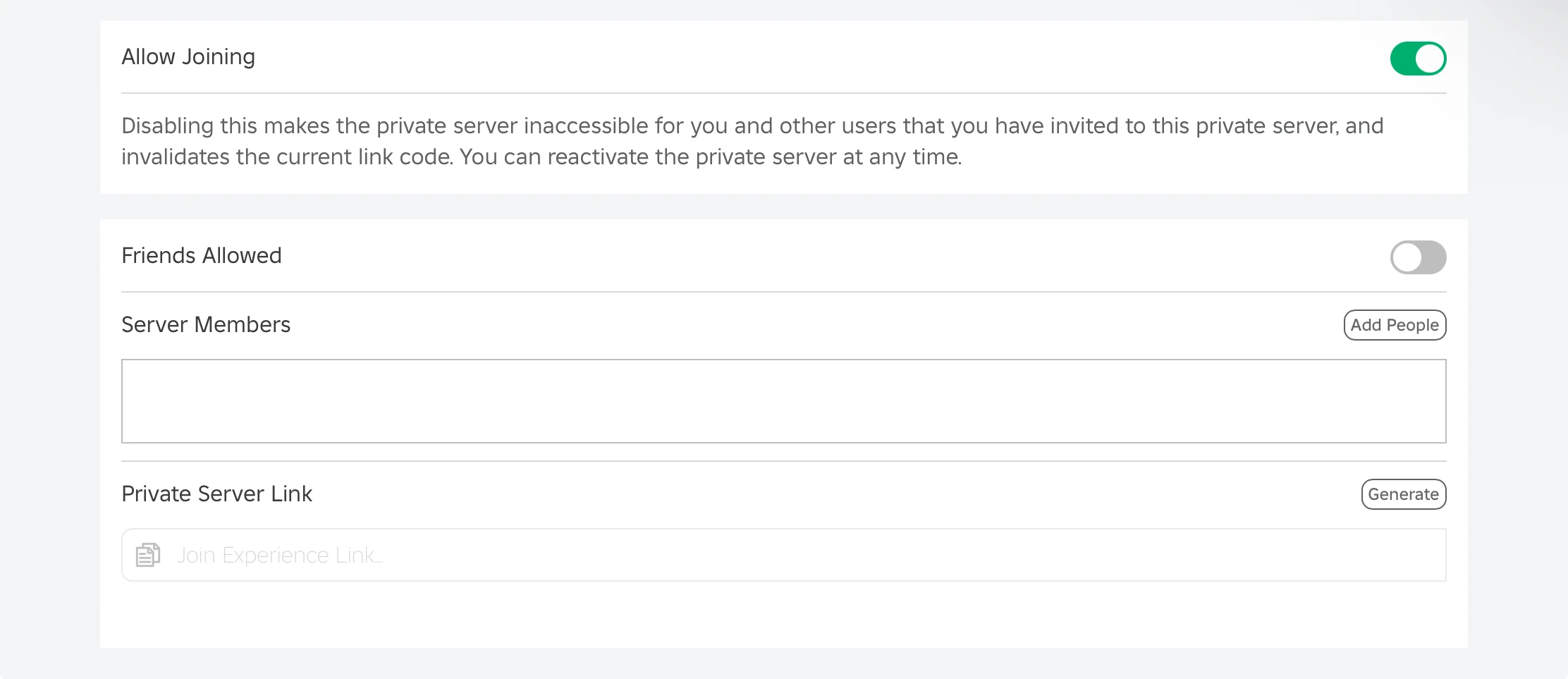Click the Allow Joining label text

point(188,57)
